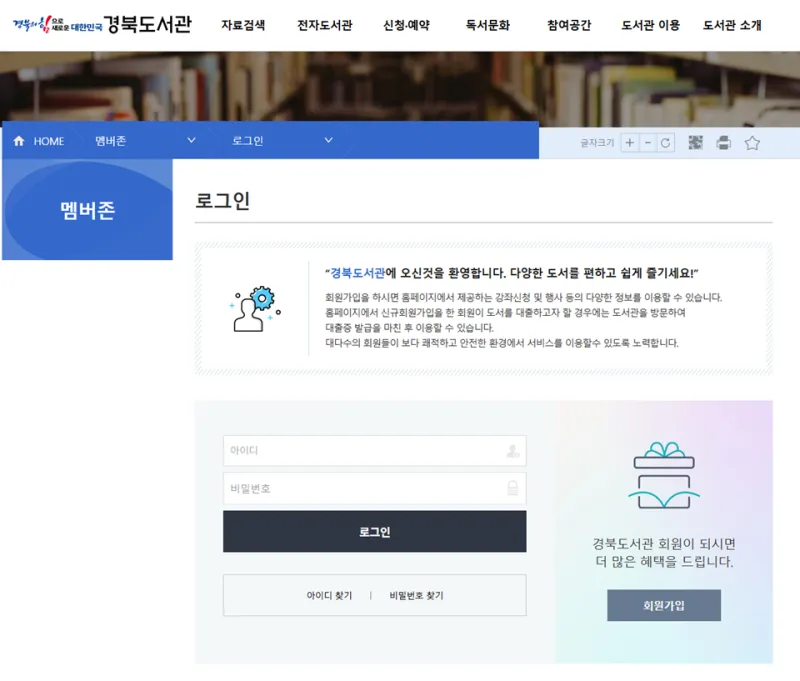Screen dimensions: 800x681
Task: Bookmark page with star icon
Action: tap(752, 143)
